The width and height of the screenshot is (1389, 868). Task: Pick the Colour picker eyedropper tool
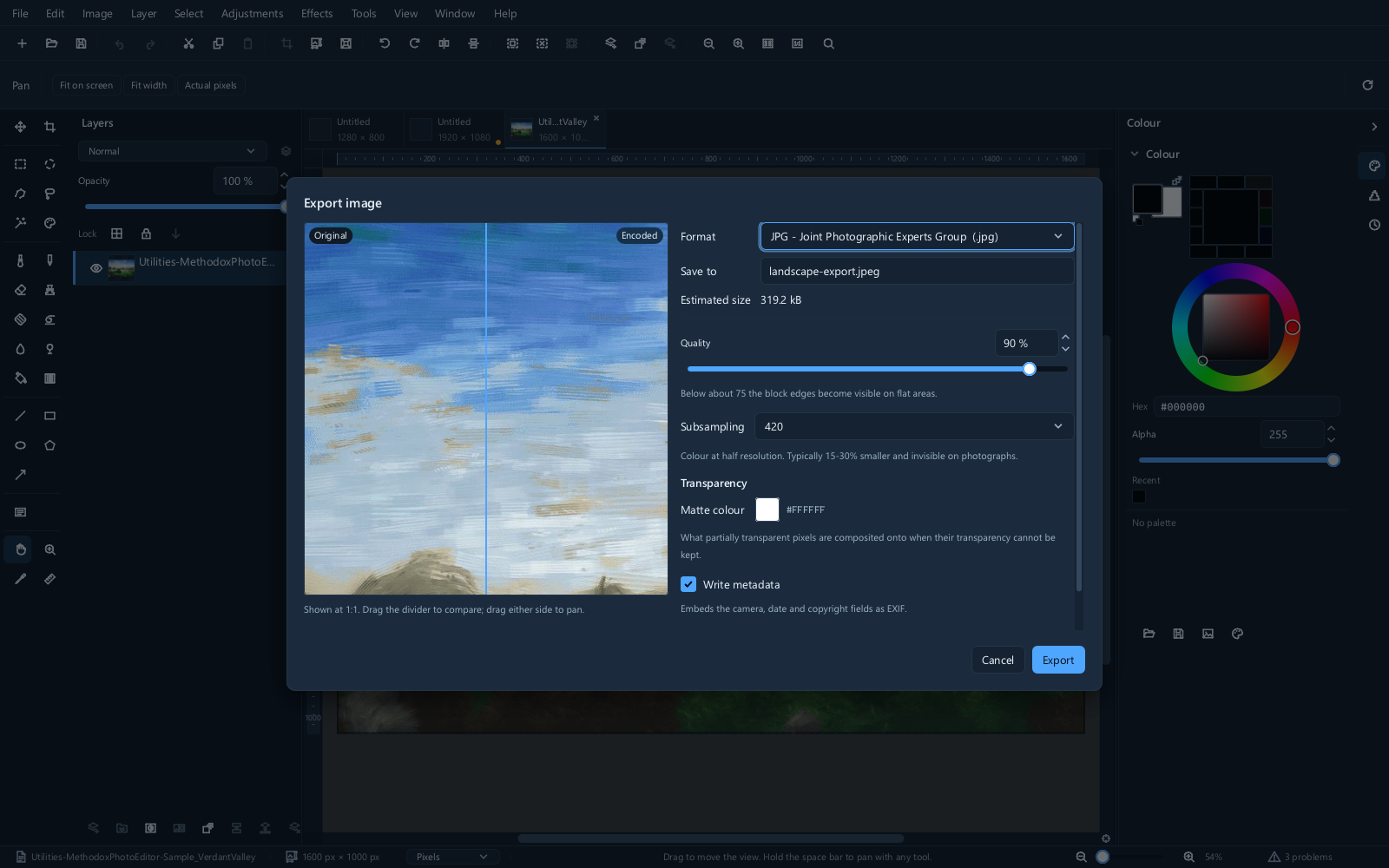(x=20, y=579)
